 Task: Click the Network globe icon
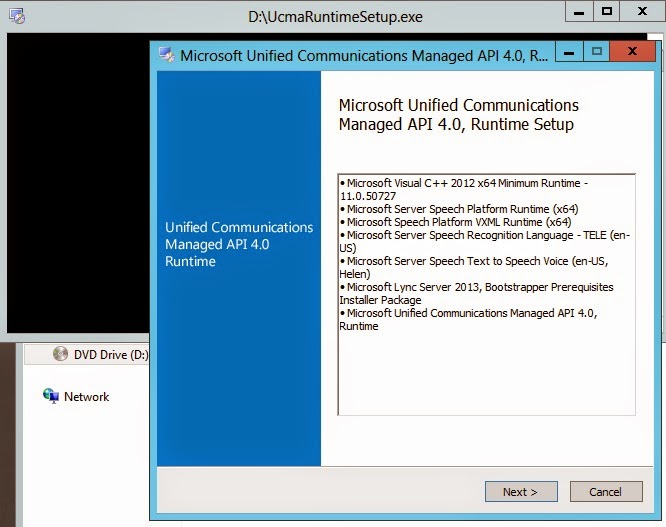(51, 396)
